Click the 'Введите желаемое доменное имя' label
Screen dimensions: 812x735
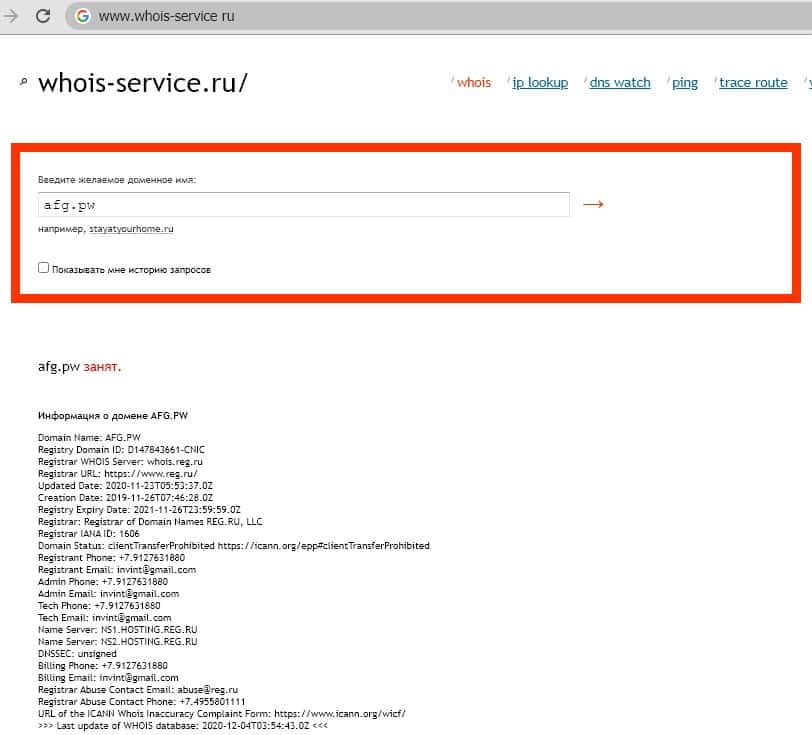tap(117, 180)
